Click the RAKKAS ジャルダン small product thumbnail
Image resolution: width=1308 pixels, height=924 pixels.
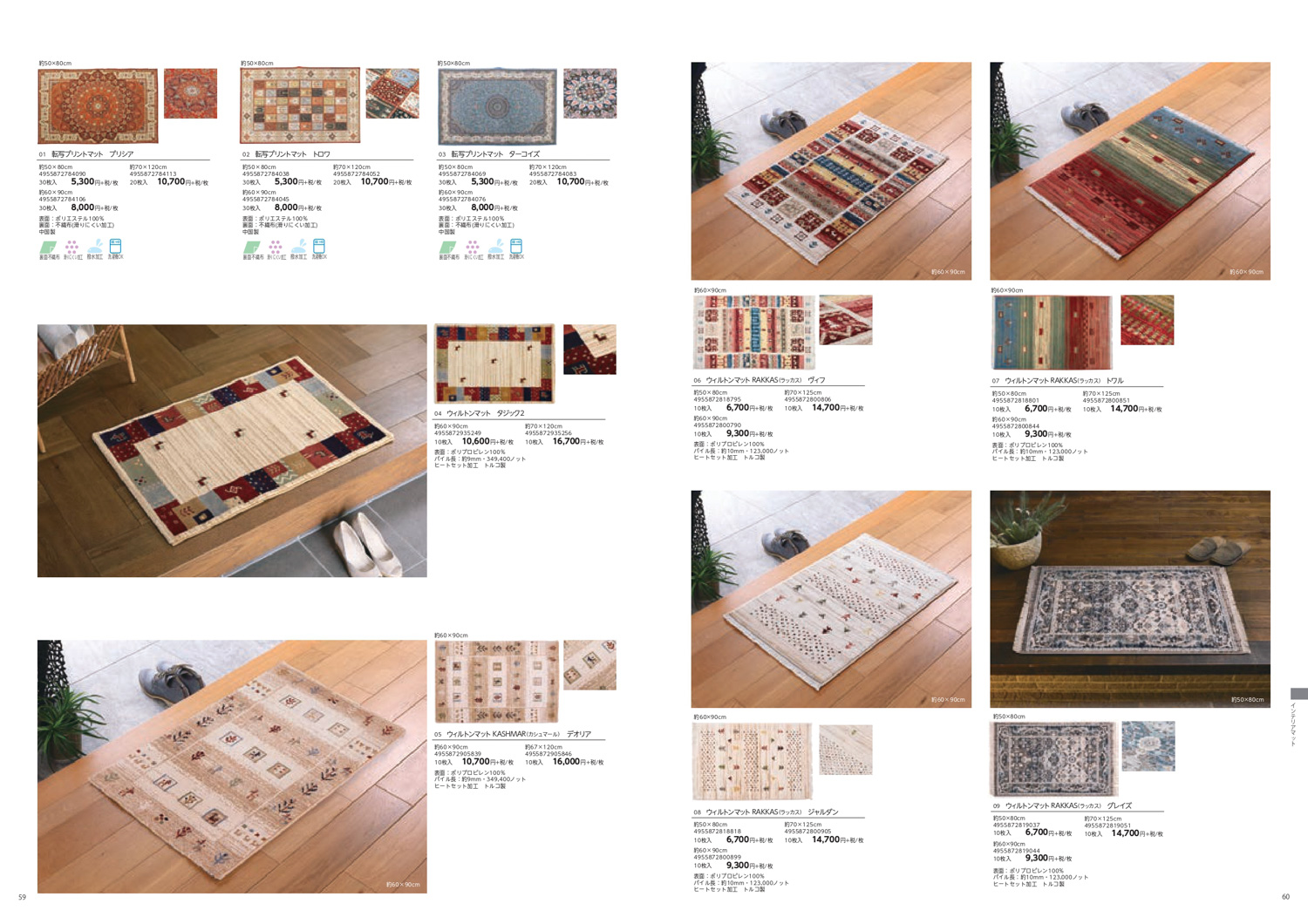[752, 760]
